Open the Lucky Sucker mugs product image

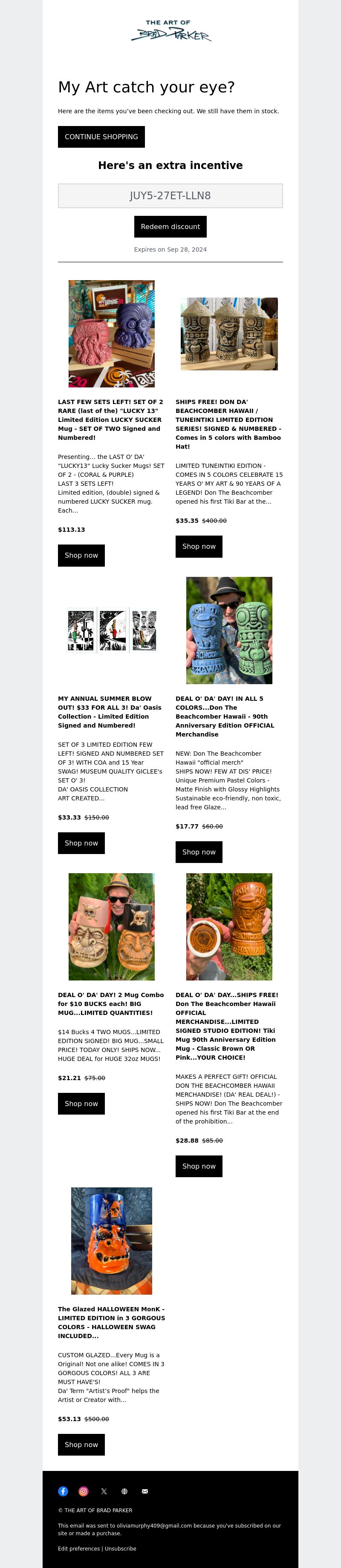click(111, 333)
